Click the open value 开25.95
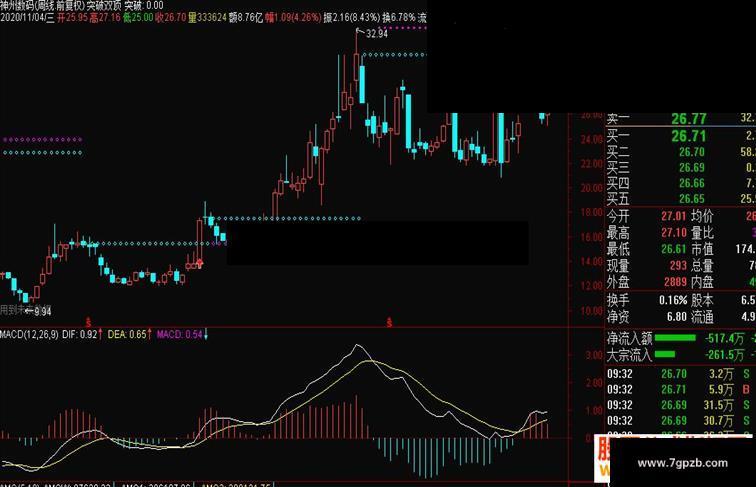Image resolution: width=756 pixels, height=487 pixels. click(x=72, y=18)
